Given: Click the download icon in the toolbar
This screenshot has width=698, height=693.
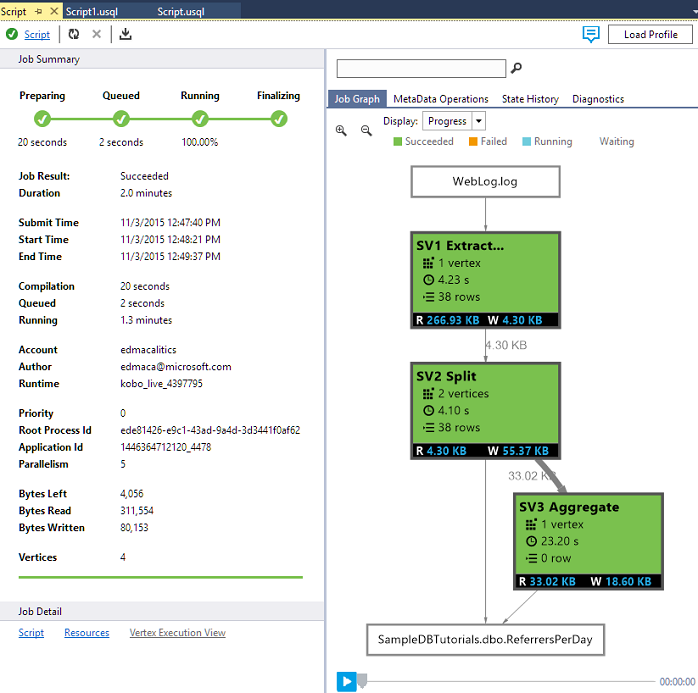Looking at the screenshot, I should [125, 34].
